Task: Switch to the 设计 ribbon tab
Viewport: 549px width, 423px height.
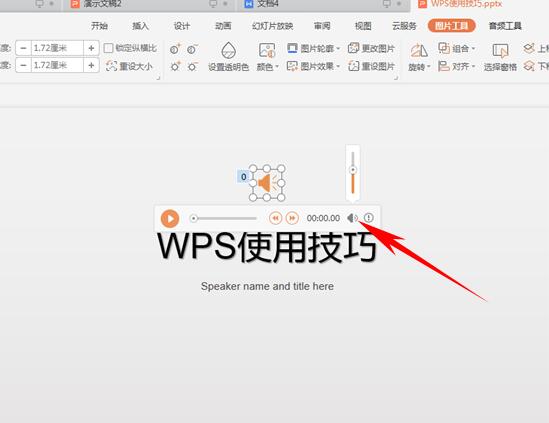Action: coord(182,26)
